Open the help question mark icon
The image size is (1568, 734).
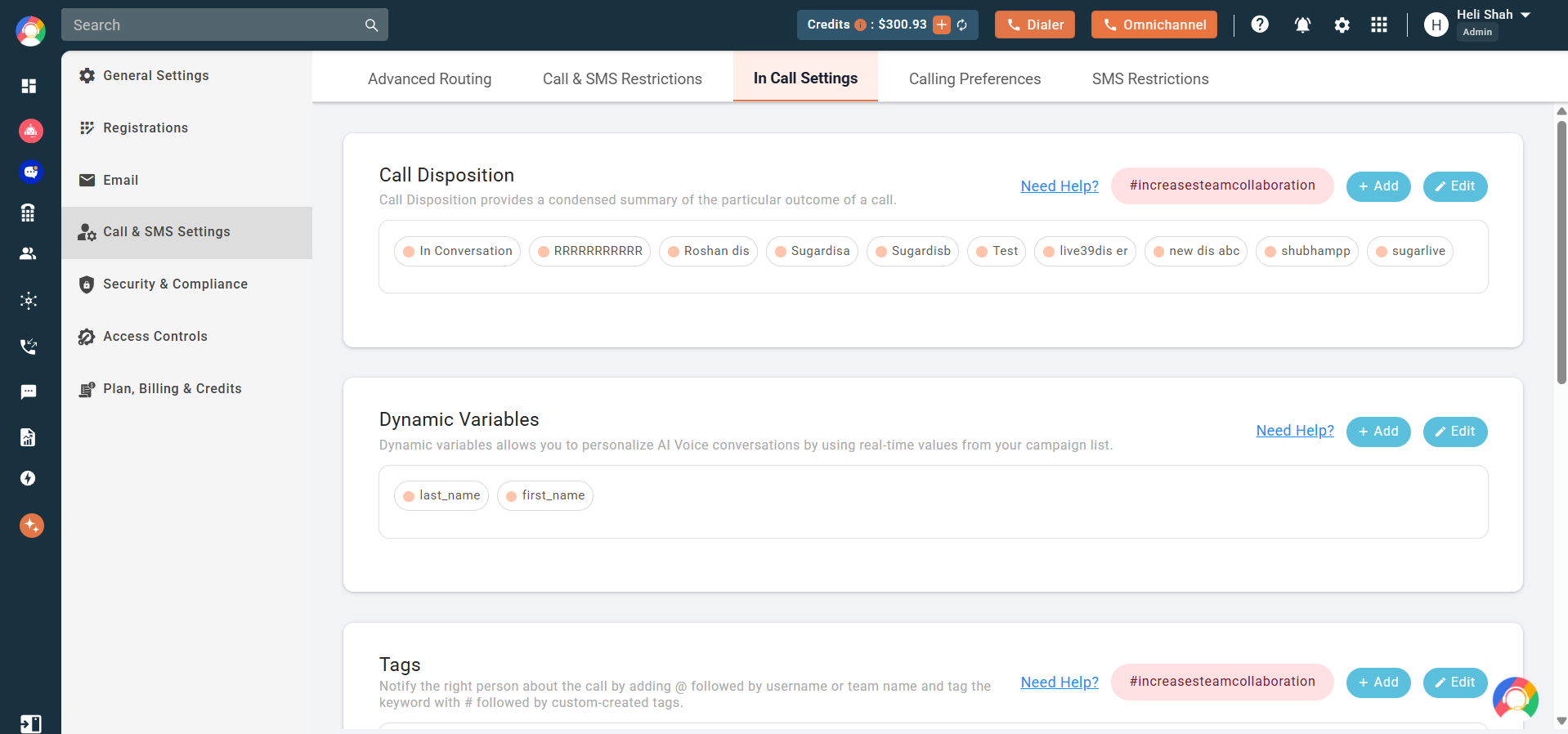[x=1260, y=25]
